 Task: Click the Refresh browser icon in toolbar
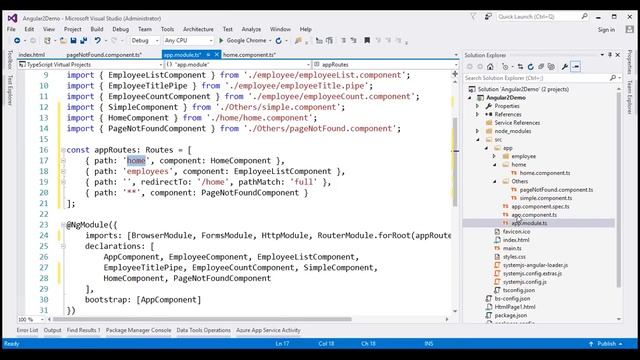pyautogui.click(x=279, y=40)
